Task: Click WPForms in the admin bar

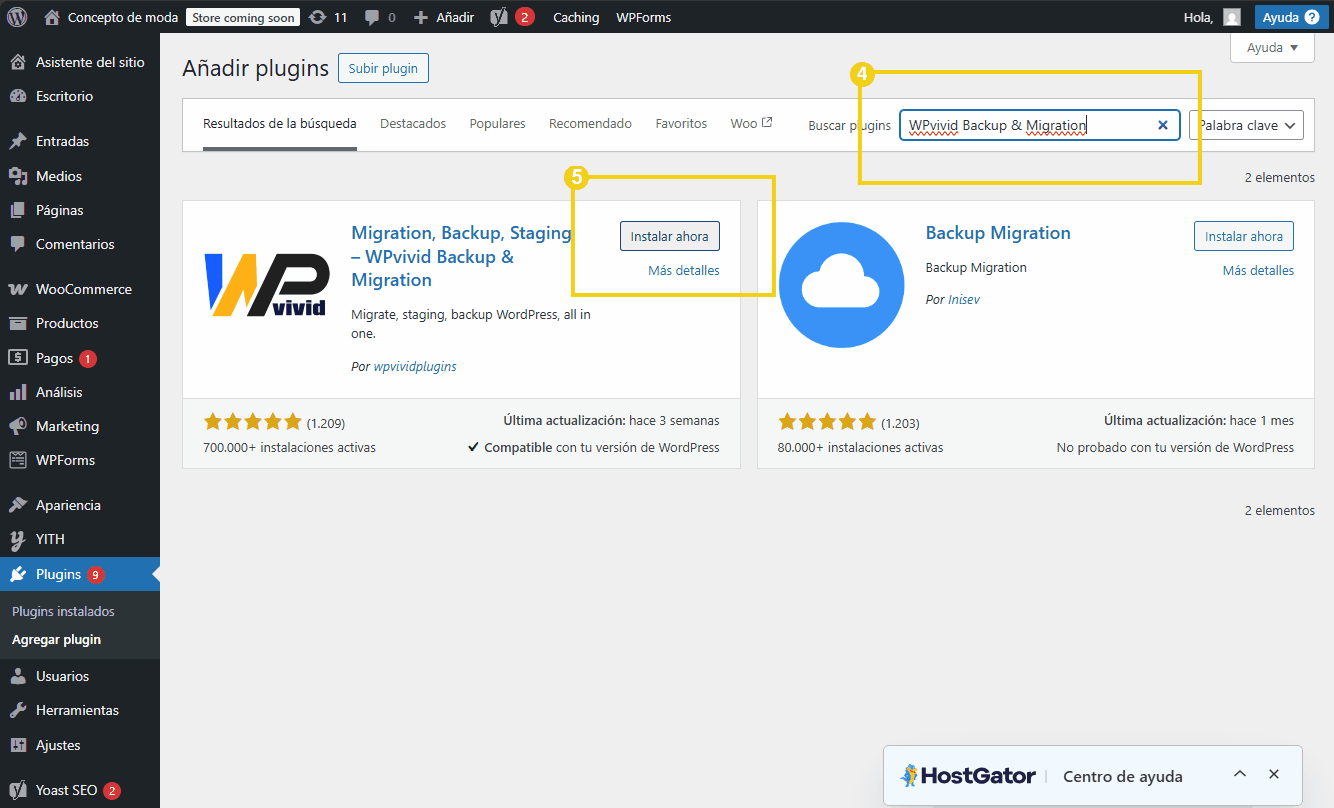Action: [x=644, y=17]
